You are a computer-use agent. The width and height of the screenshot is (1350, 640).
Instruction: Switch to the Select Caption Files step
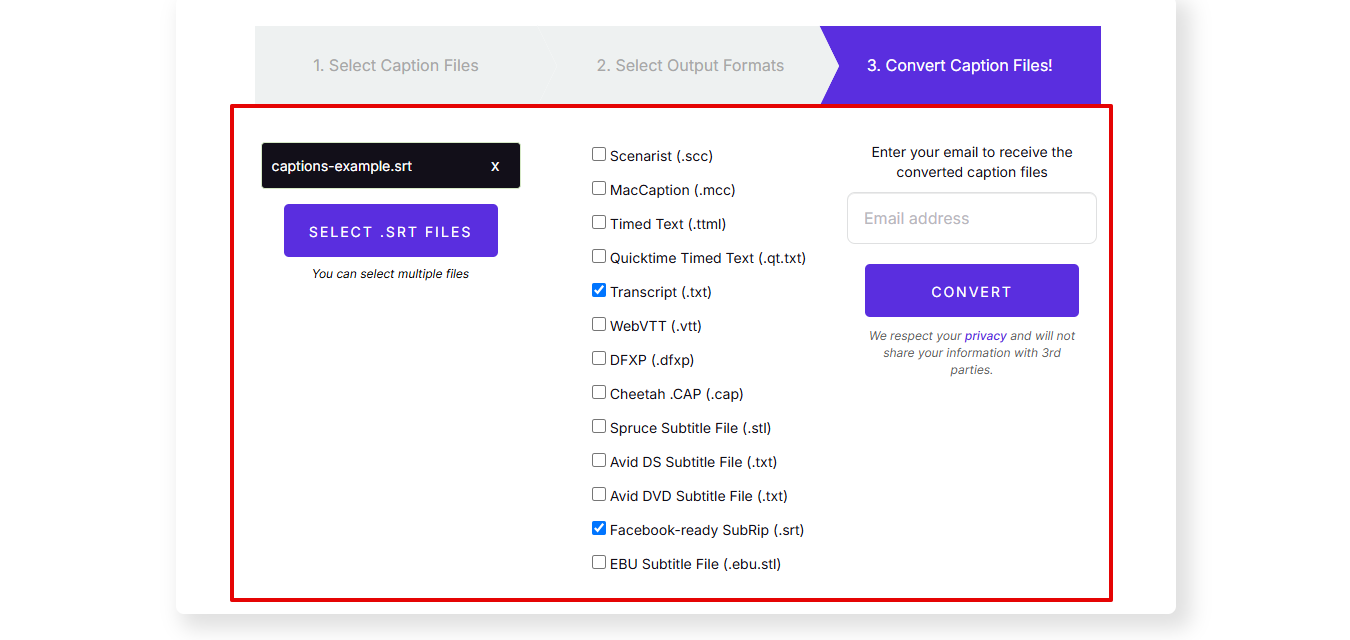click(396, 65)
